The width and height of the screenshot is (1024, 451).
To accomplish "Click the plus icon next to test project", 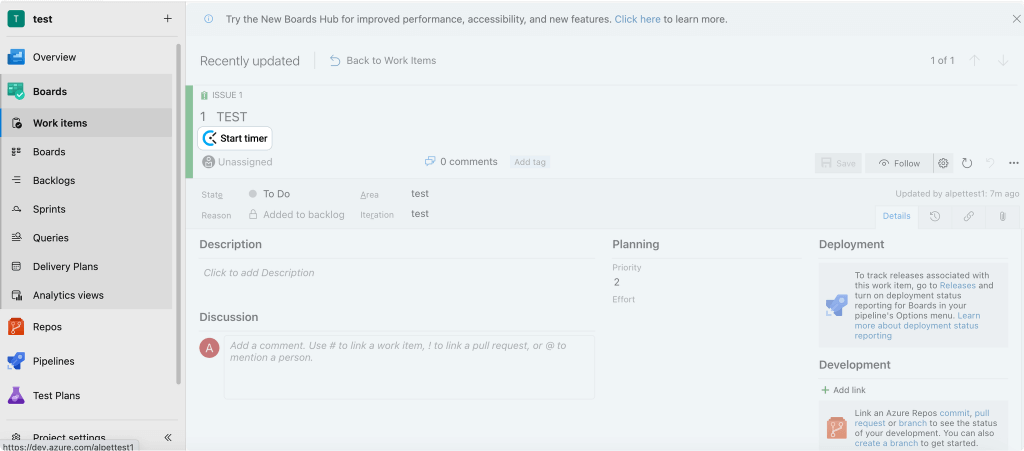I will (x=167, y=19).
